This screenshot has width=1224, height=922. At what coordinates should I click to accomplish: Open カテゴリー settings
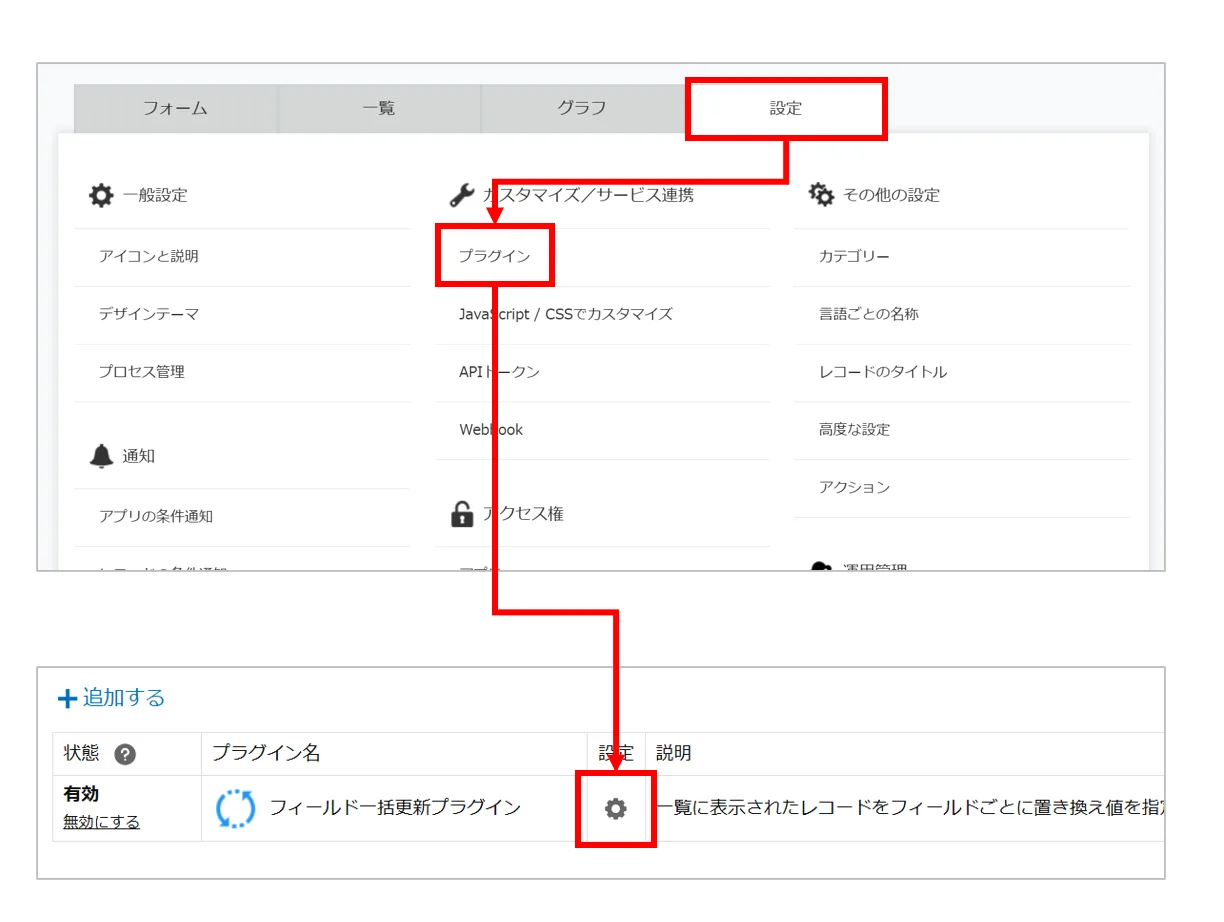pos(854,256)
